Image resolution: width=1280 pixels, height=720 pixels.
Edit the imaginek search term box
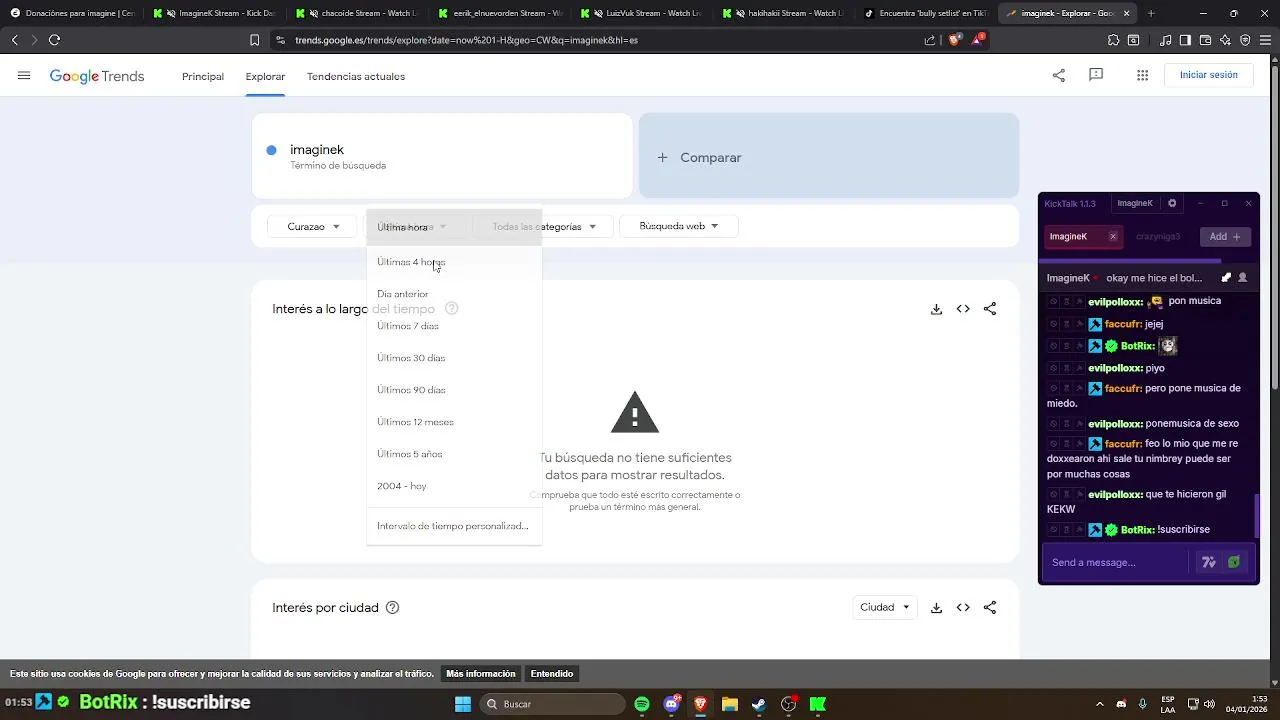pos(442,157)
